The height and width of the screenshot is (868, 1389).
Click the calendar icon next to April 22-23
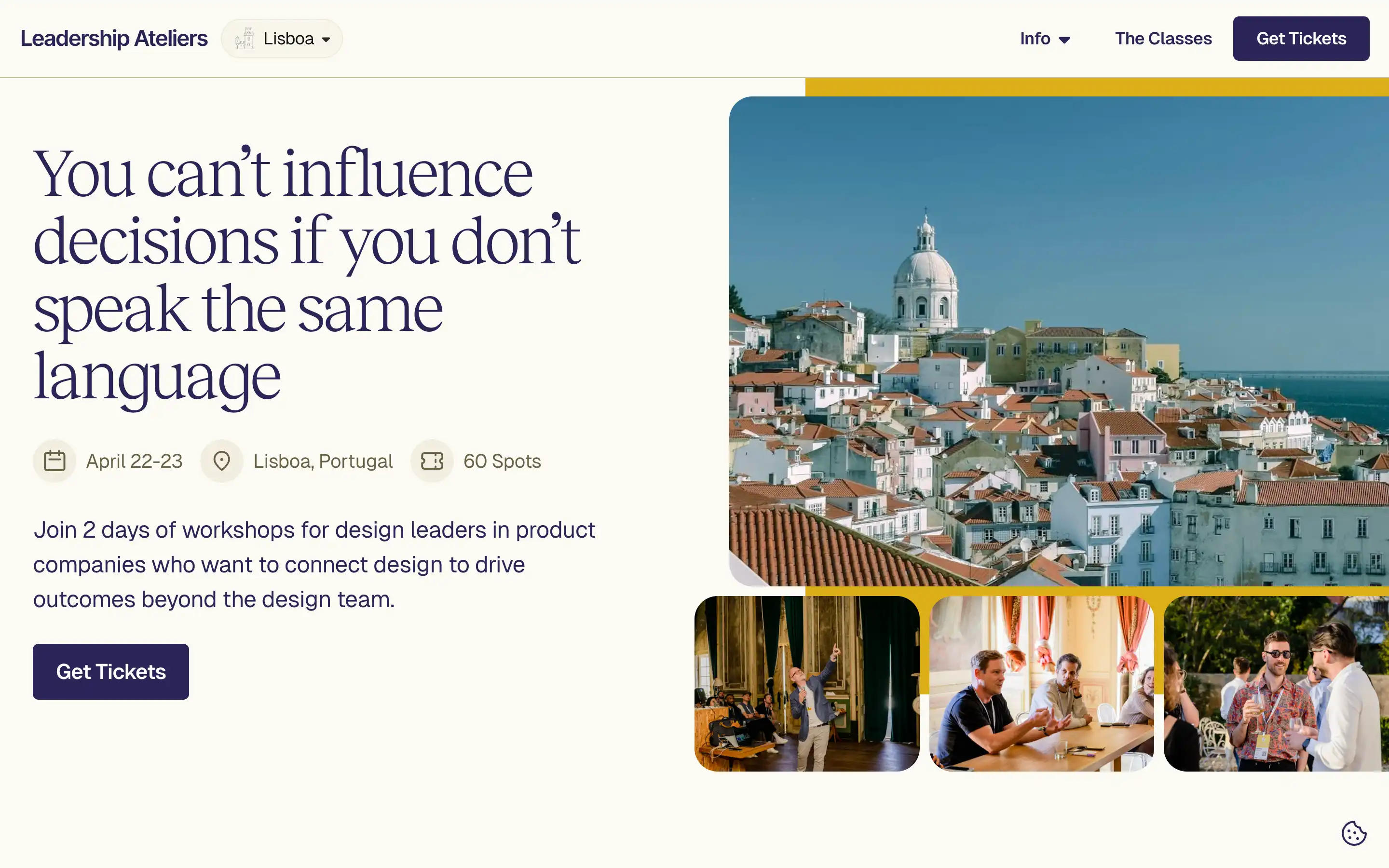(x=54, y=461)
